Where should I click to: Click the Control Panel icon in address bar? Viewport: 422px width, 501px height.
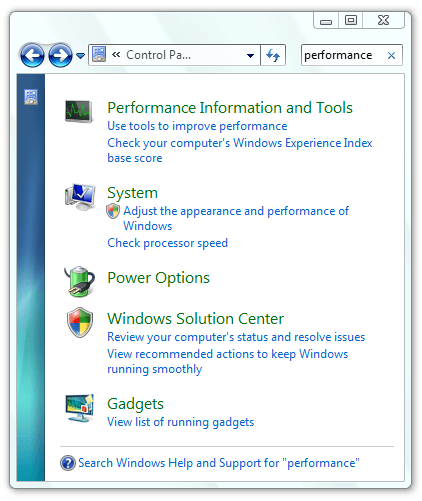point(99,54)
